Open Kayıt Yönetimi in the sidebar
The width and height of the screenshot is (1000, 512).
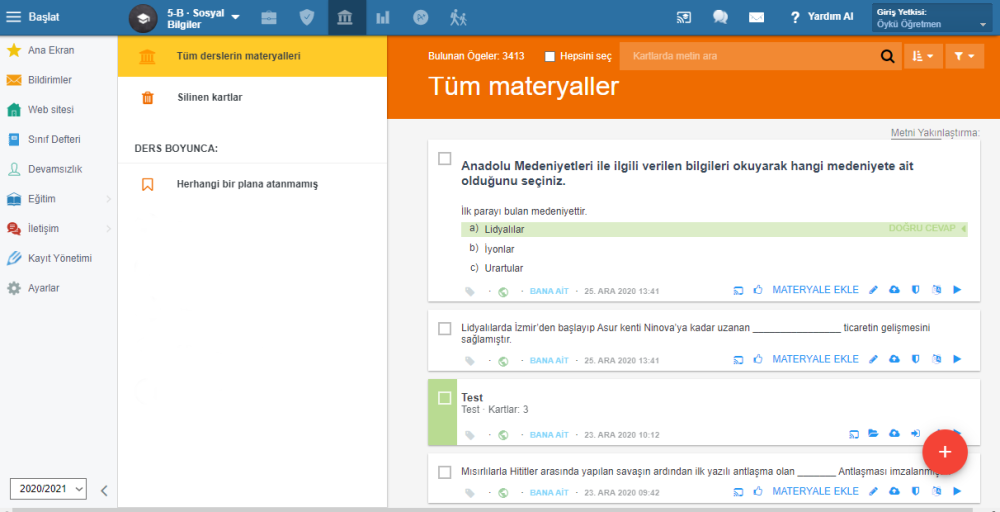(x=59, y=259)
